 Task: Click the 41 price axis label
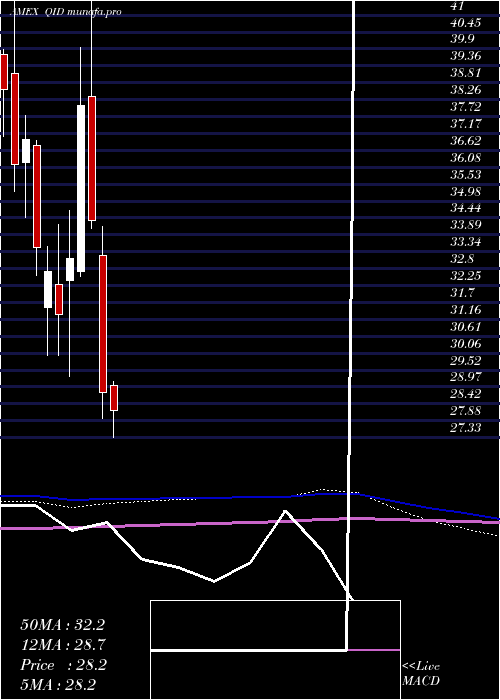458,6
